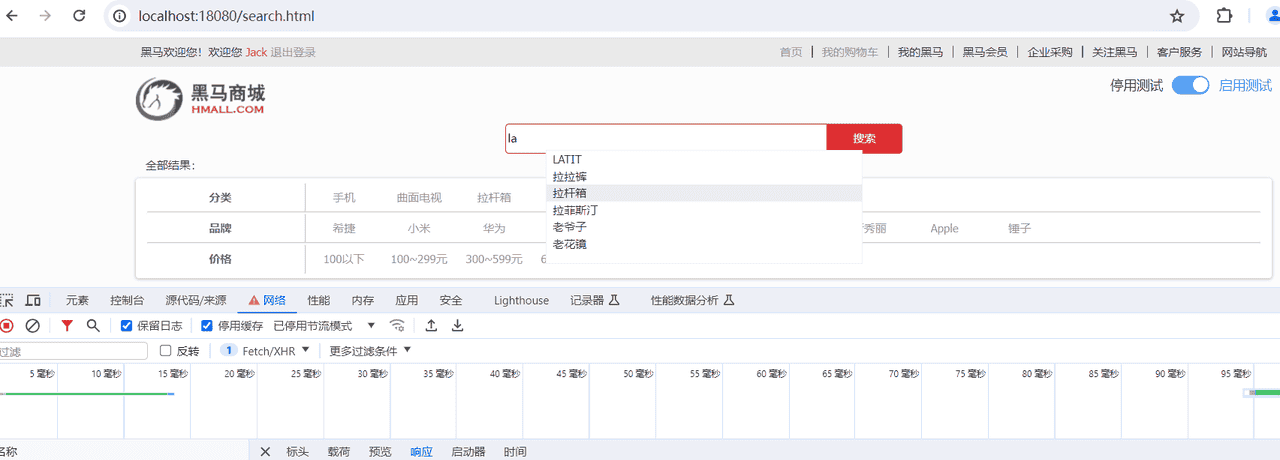Select 拉杆箱 suggestion from autocomplete list
This screenshot has height=460, width=1280.
click(570, 193)
